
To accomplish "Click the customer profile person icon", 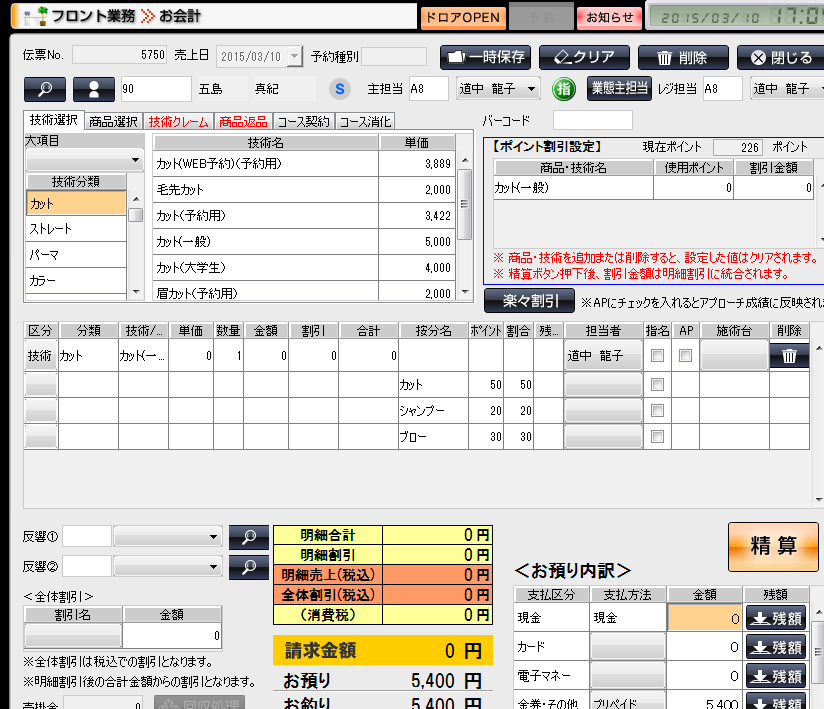I will click(95, 89).
